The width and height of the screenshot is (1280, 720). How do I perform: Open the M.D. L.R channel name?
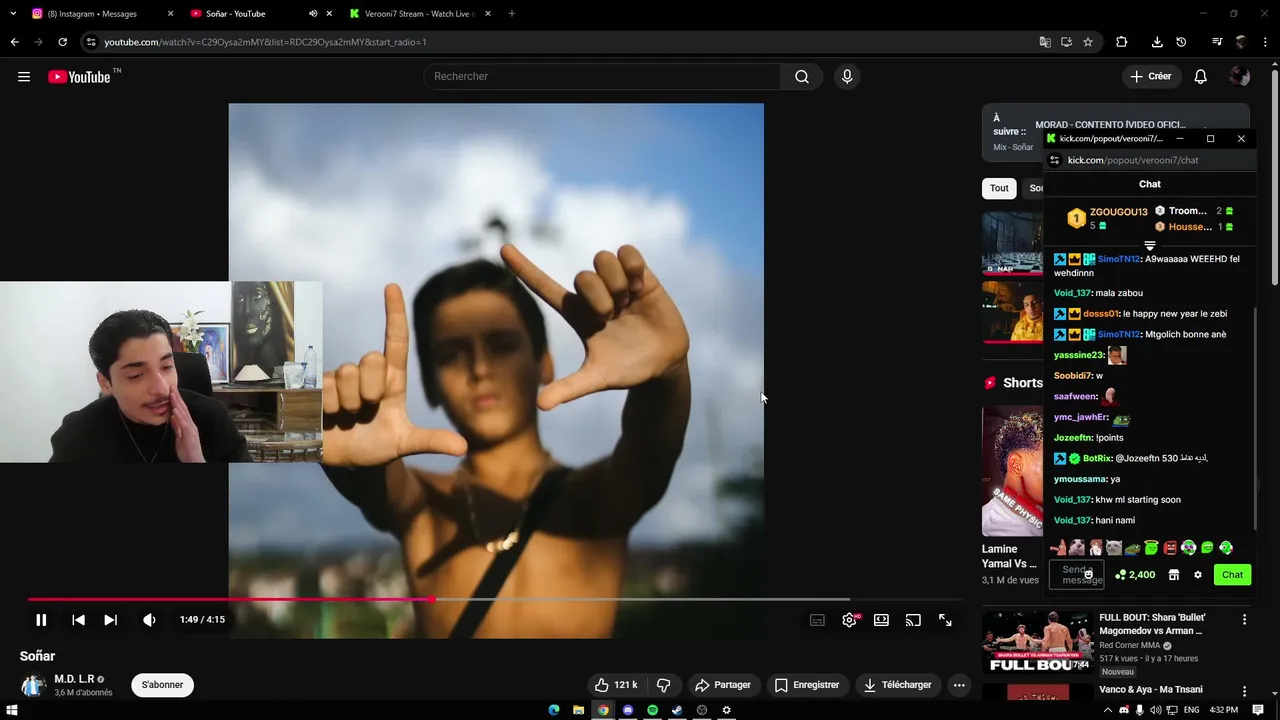coord(73,679)
